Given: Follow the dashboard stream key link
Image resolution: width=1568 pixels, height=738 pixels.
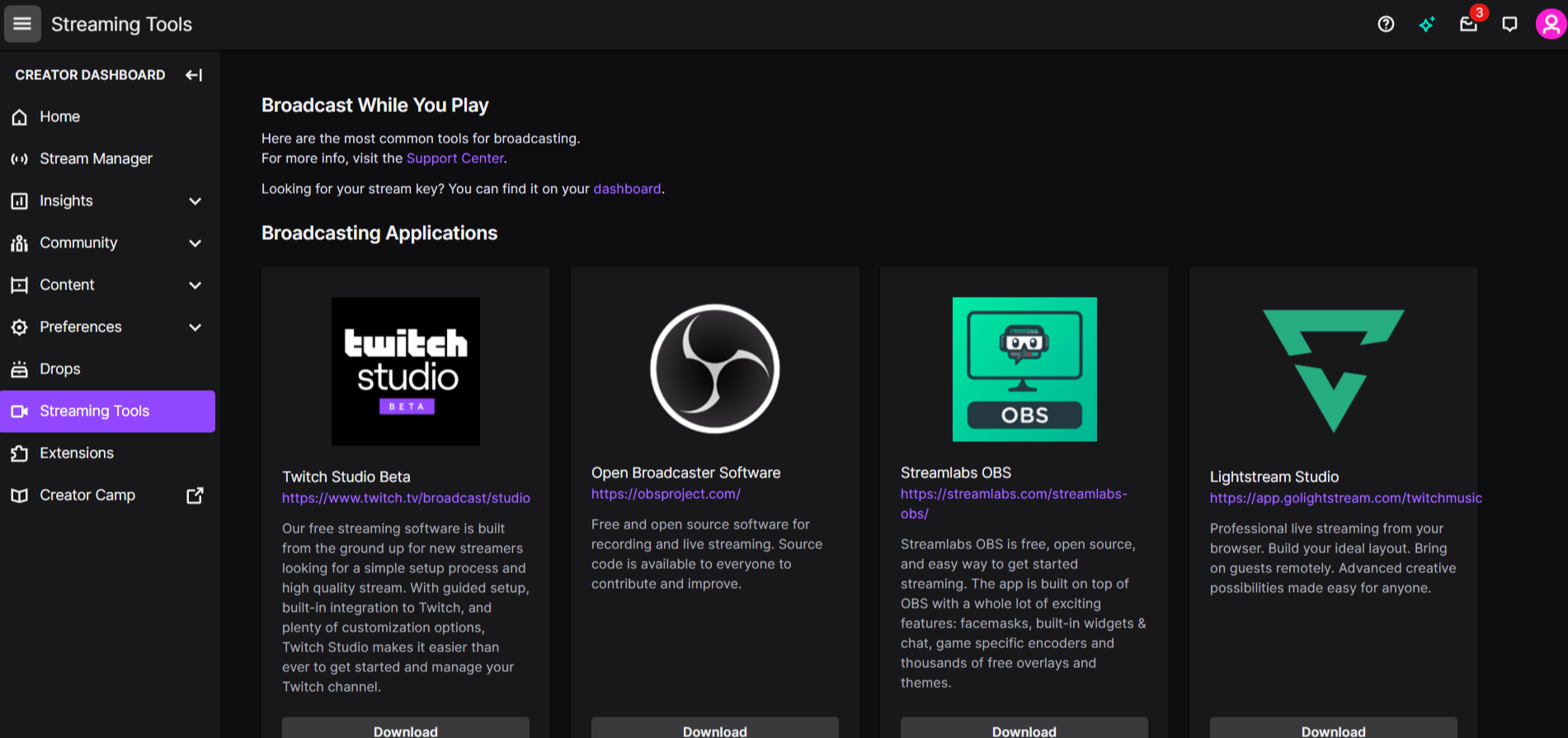Looking at the screenshot, I should (x=627, y=189).
